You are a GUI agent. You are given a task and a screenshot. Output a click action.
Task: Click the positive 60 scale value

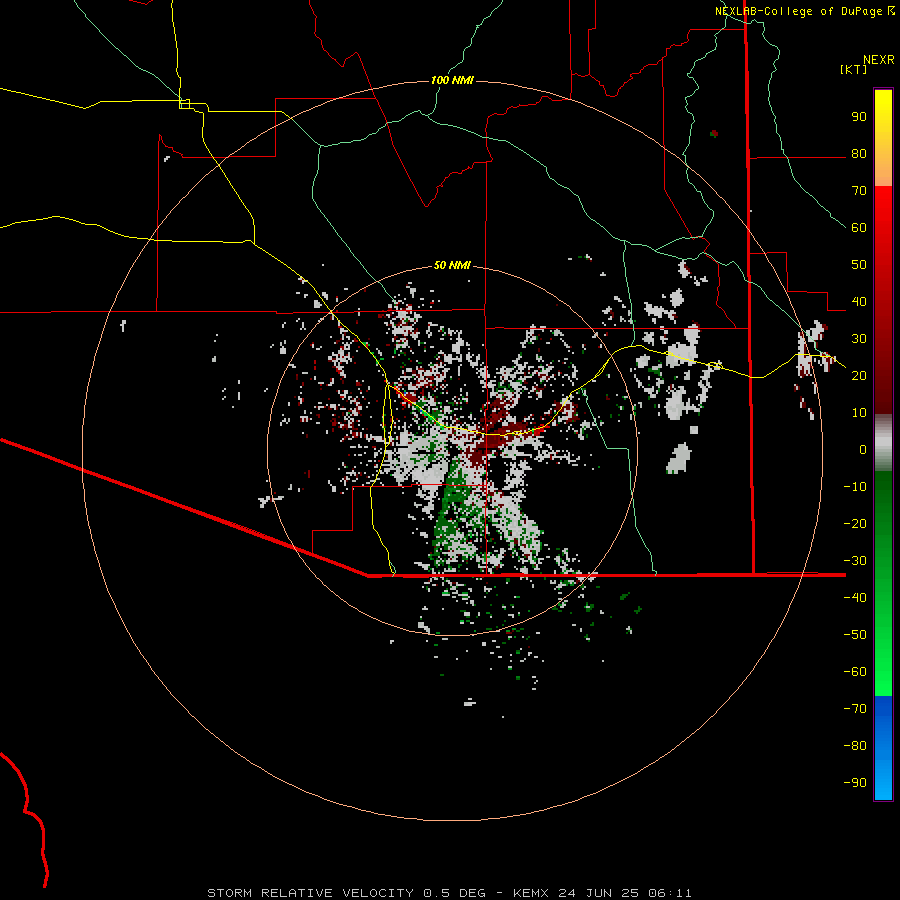pos(859,228)
